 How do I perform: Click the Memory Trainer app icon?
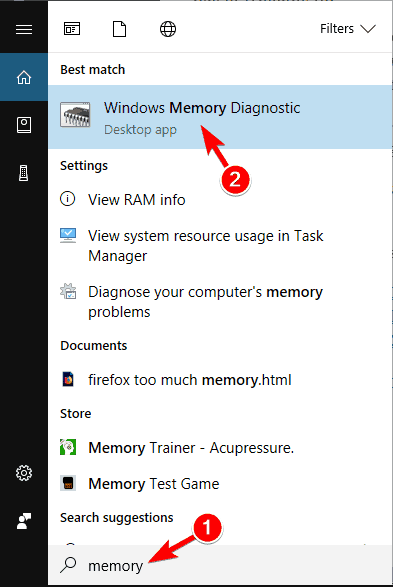click(68, 447)
